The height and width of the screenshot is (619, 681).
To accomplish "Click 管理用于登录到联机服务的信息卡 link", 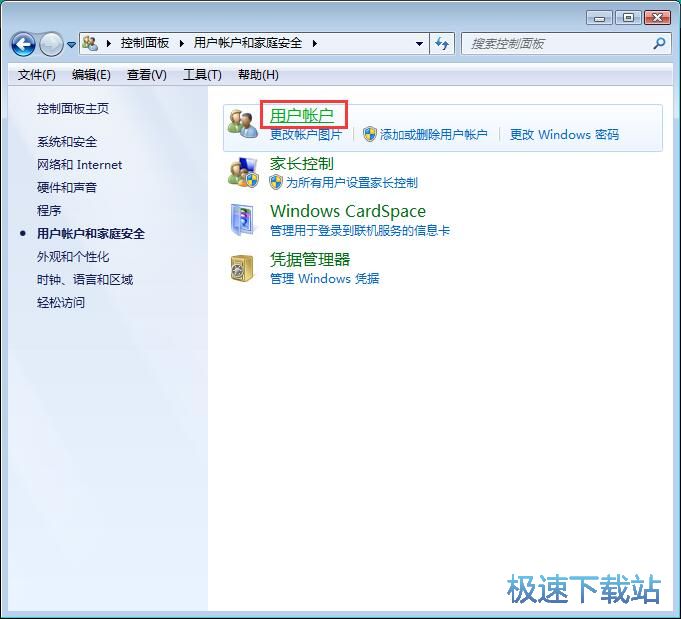I will tap(360, 230).
